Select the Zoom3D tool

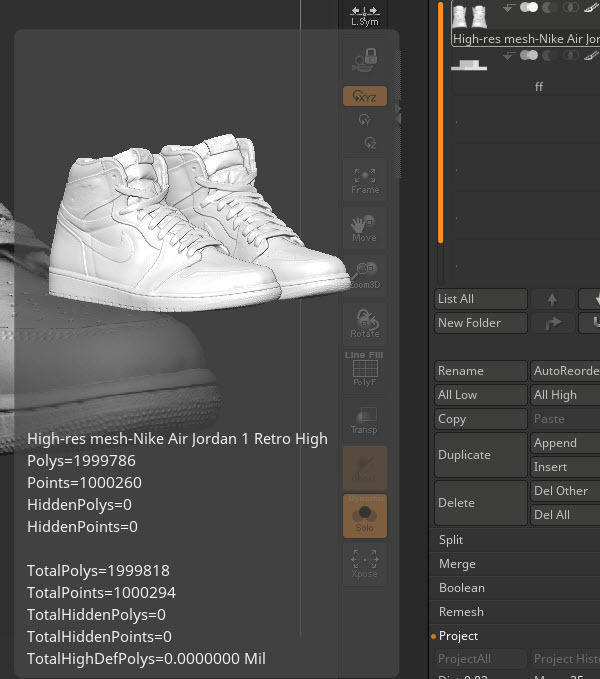click(x=365, y=275)
